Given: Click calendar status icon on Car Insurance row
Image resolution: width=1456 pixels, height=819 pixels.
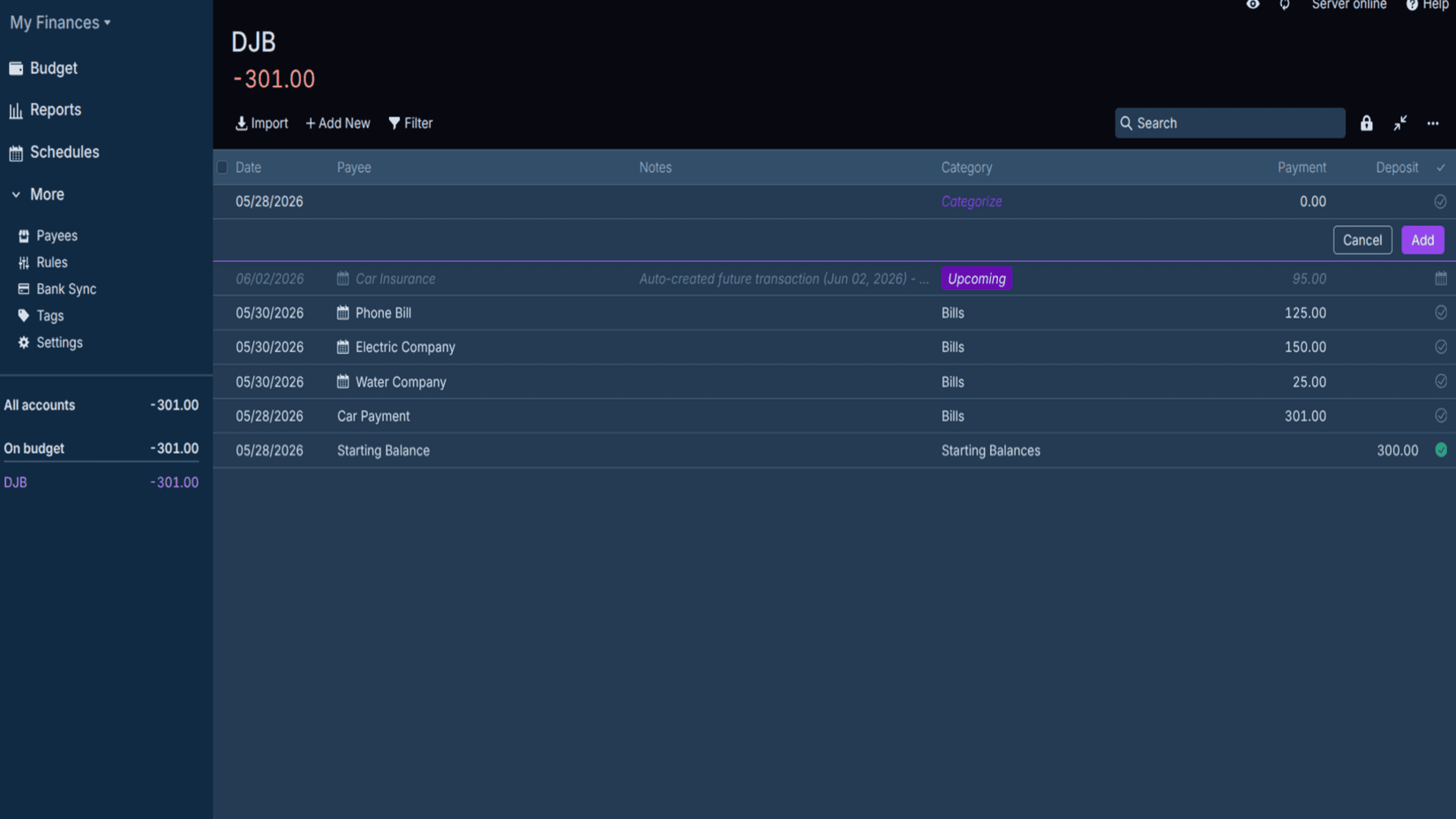Looking at the screenshot, I should coord(1441,278).
